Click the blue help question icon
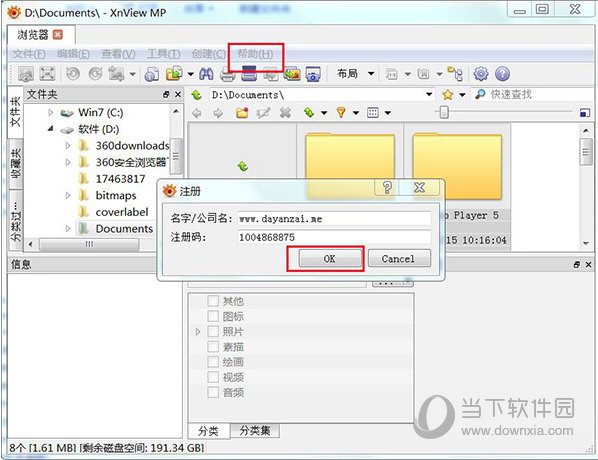Screen dimensions: 598x460 [x=502, y=74]
